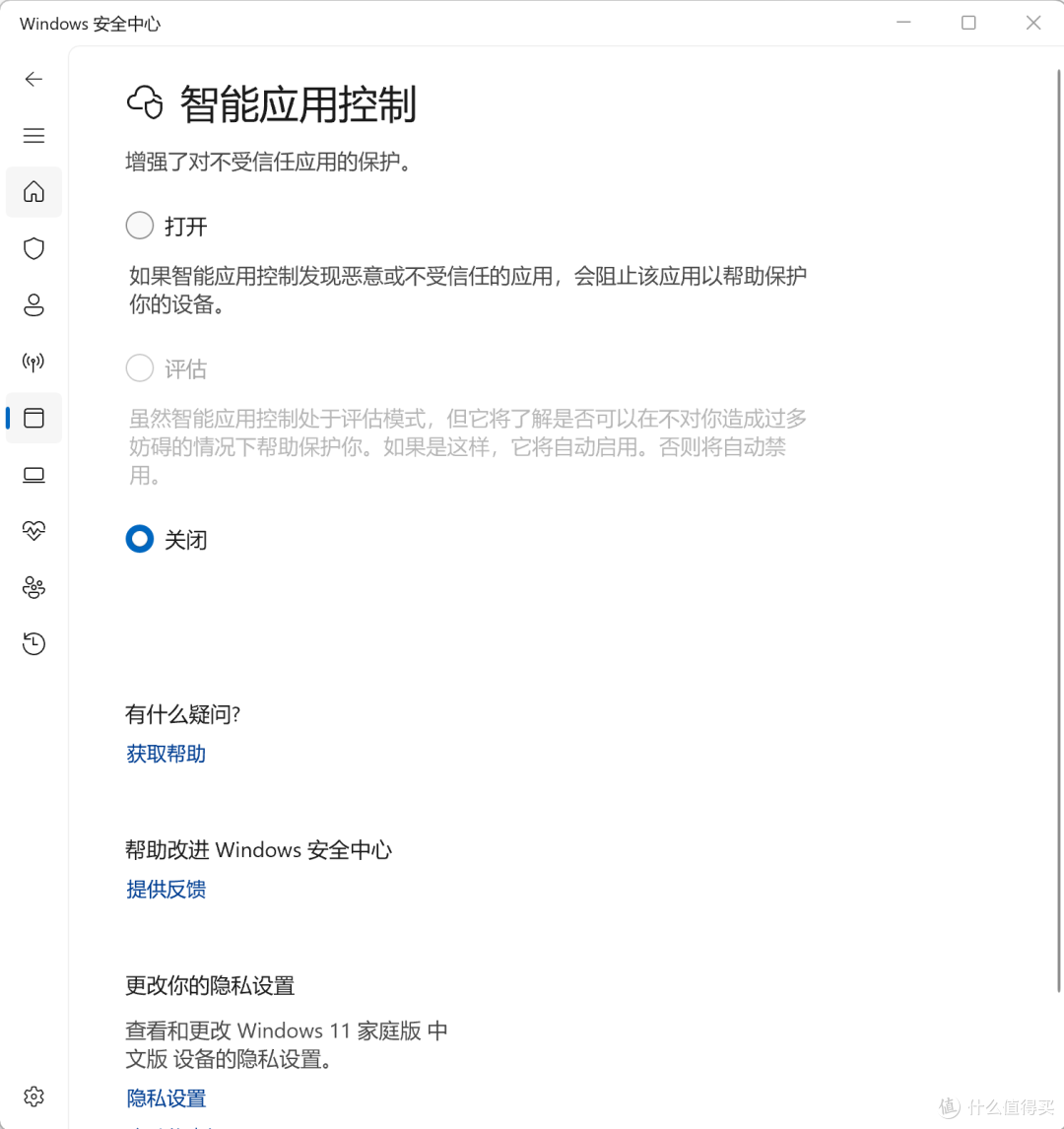Open Device security laptop icon

click(x=33, y=475)
